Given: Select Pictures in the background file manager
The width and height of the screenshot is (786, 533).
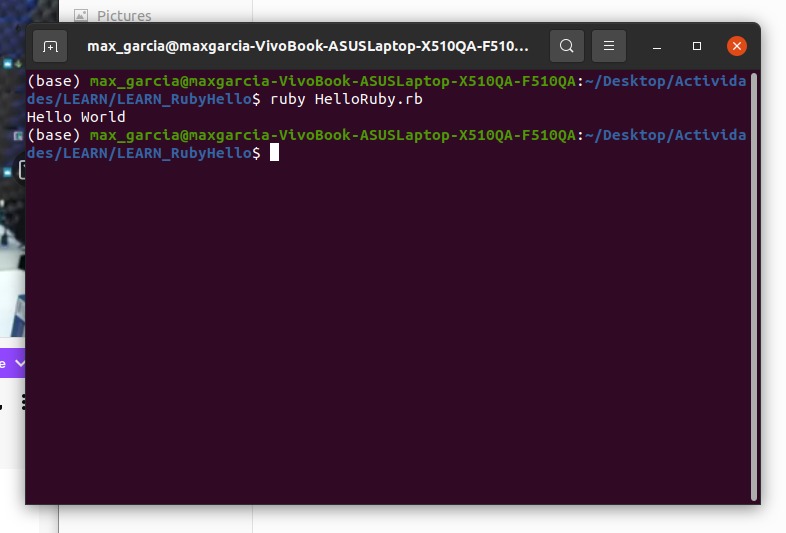Looking at the screenshot, I should tap(124, 16).
